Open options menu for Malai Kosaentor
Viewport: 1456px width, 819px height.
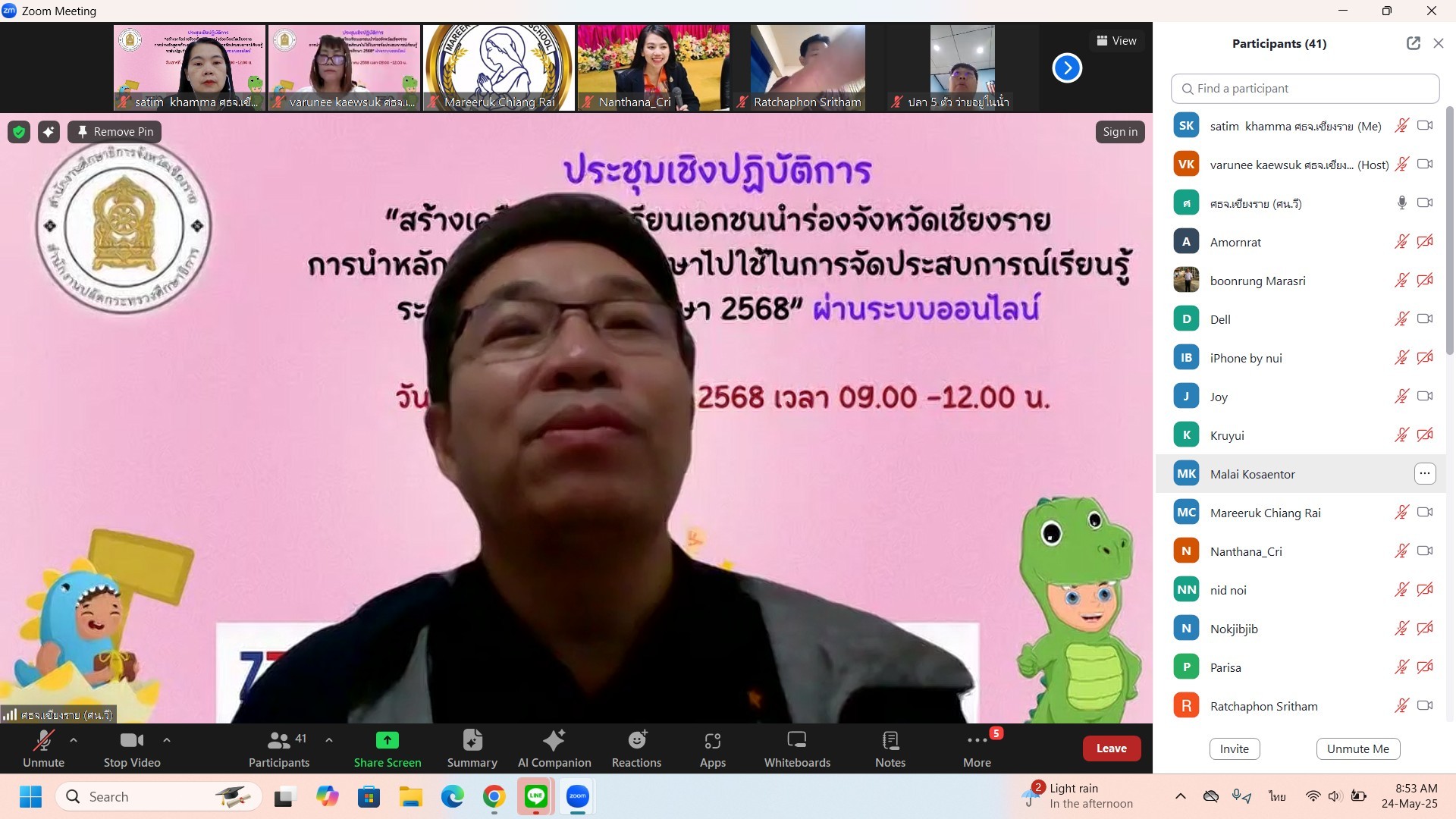click(x=1424, y=474)
